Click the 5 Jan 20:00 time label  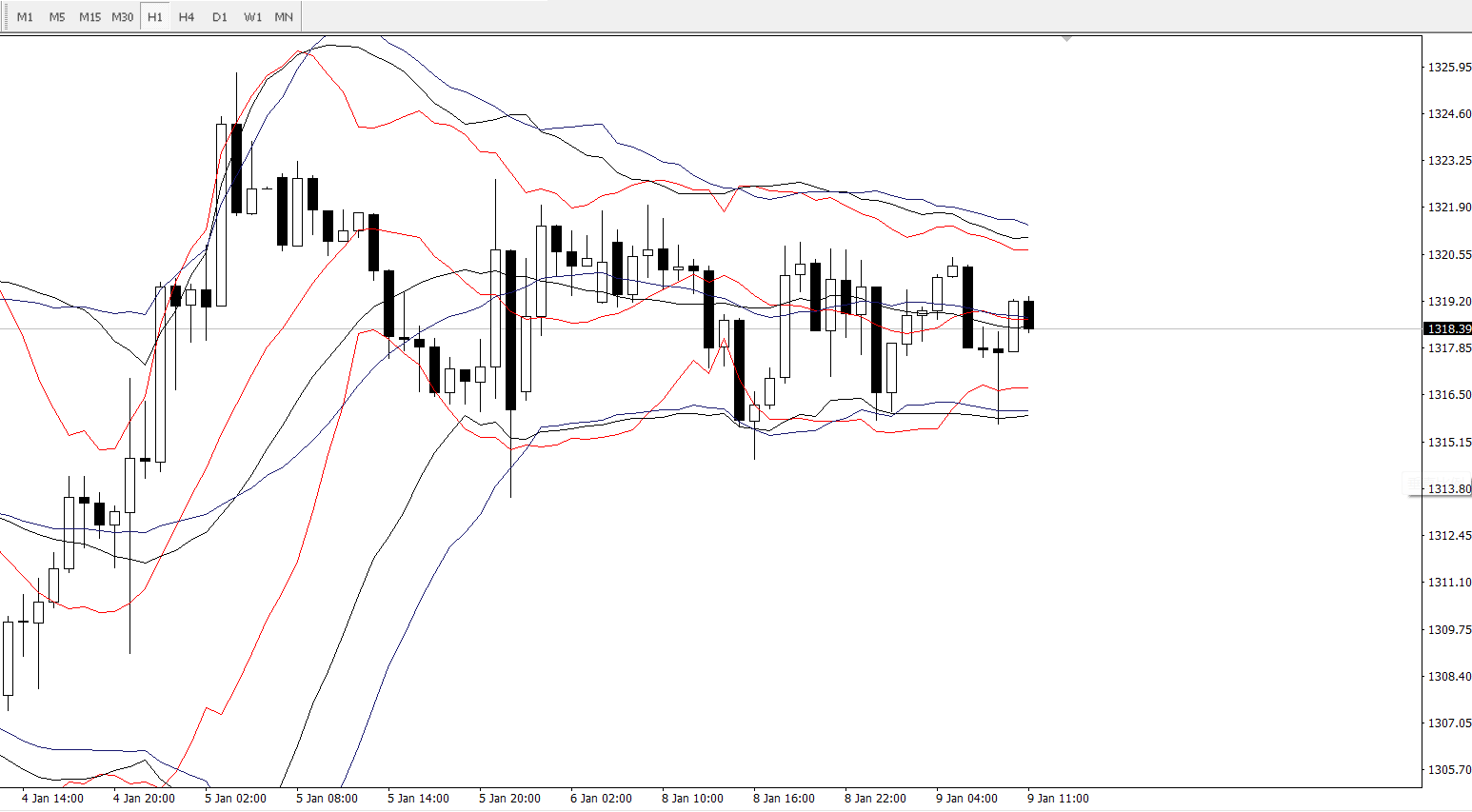pyautogui.click(x=509, y=799)
